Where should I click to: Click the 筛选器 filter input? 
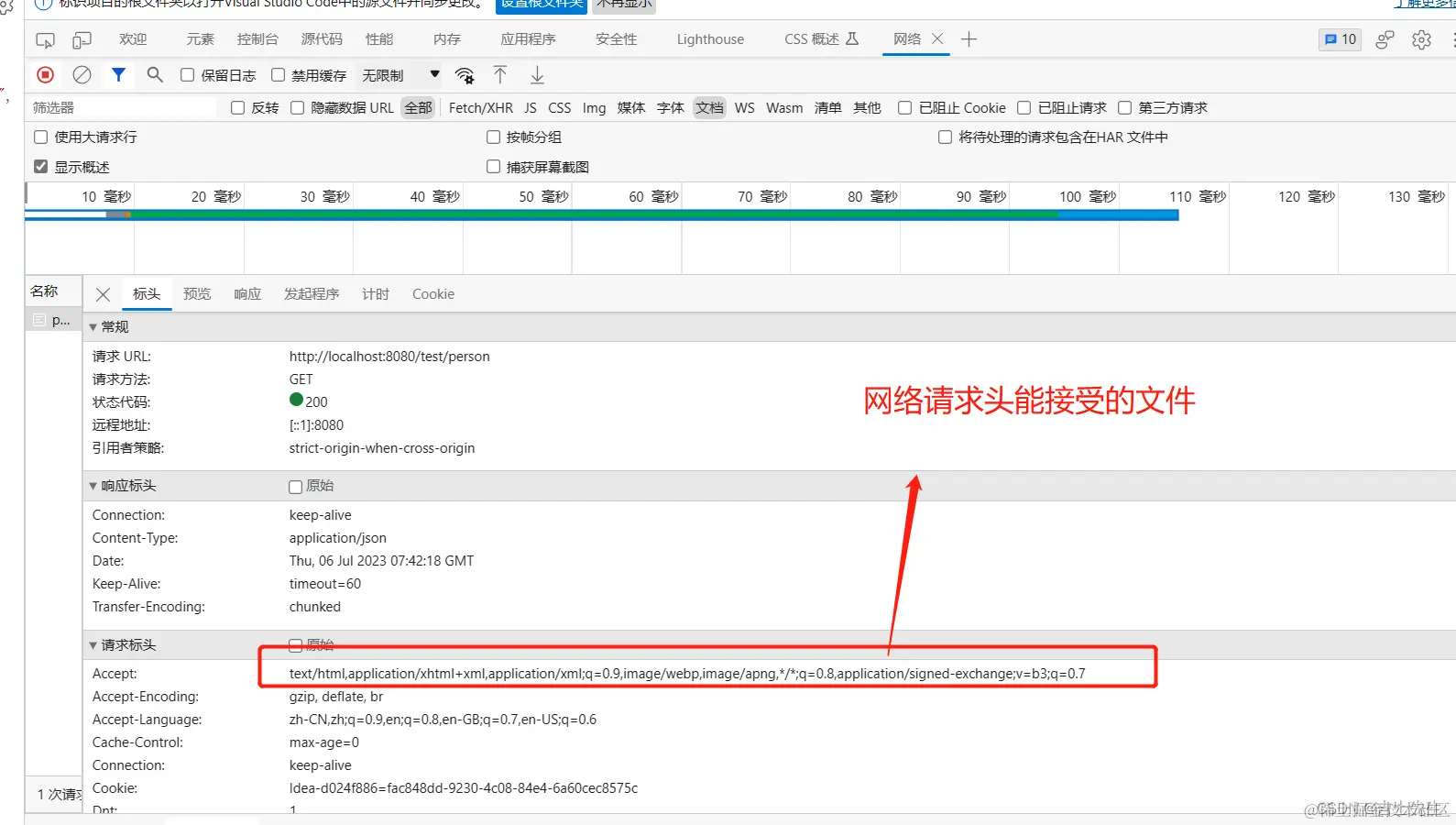(x=121, y=108)
